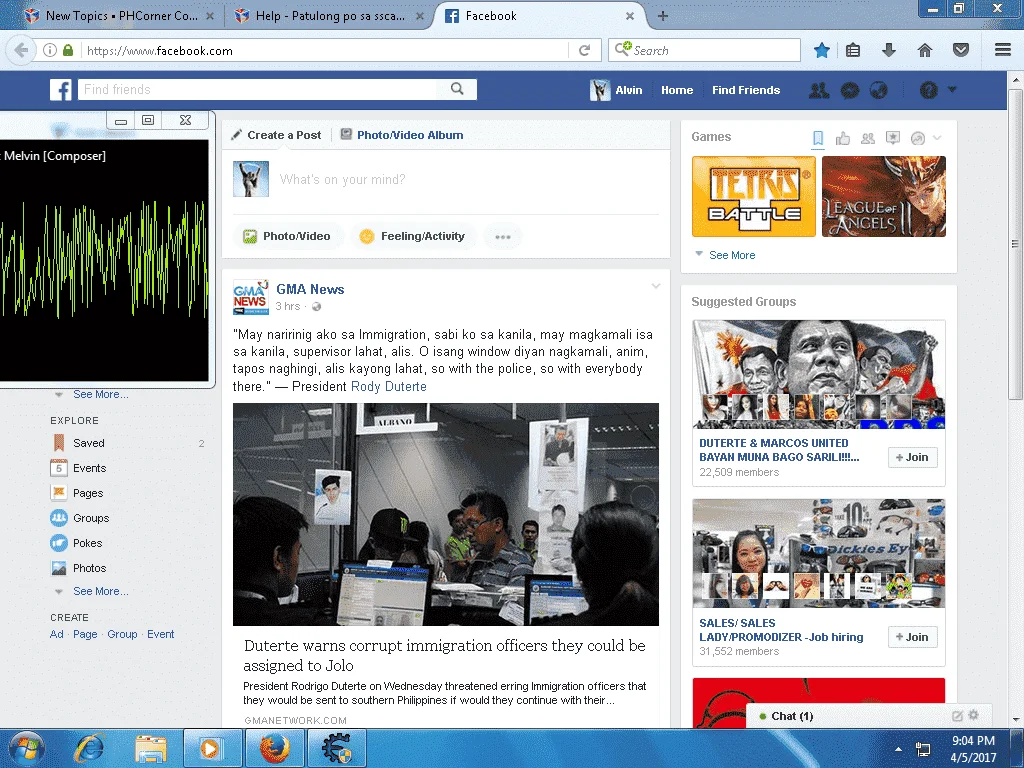Screen dimensions: 1024x768
Task: Join the Duterte & Marcos United group
Action: (x=912, y=457)
